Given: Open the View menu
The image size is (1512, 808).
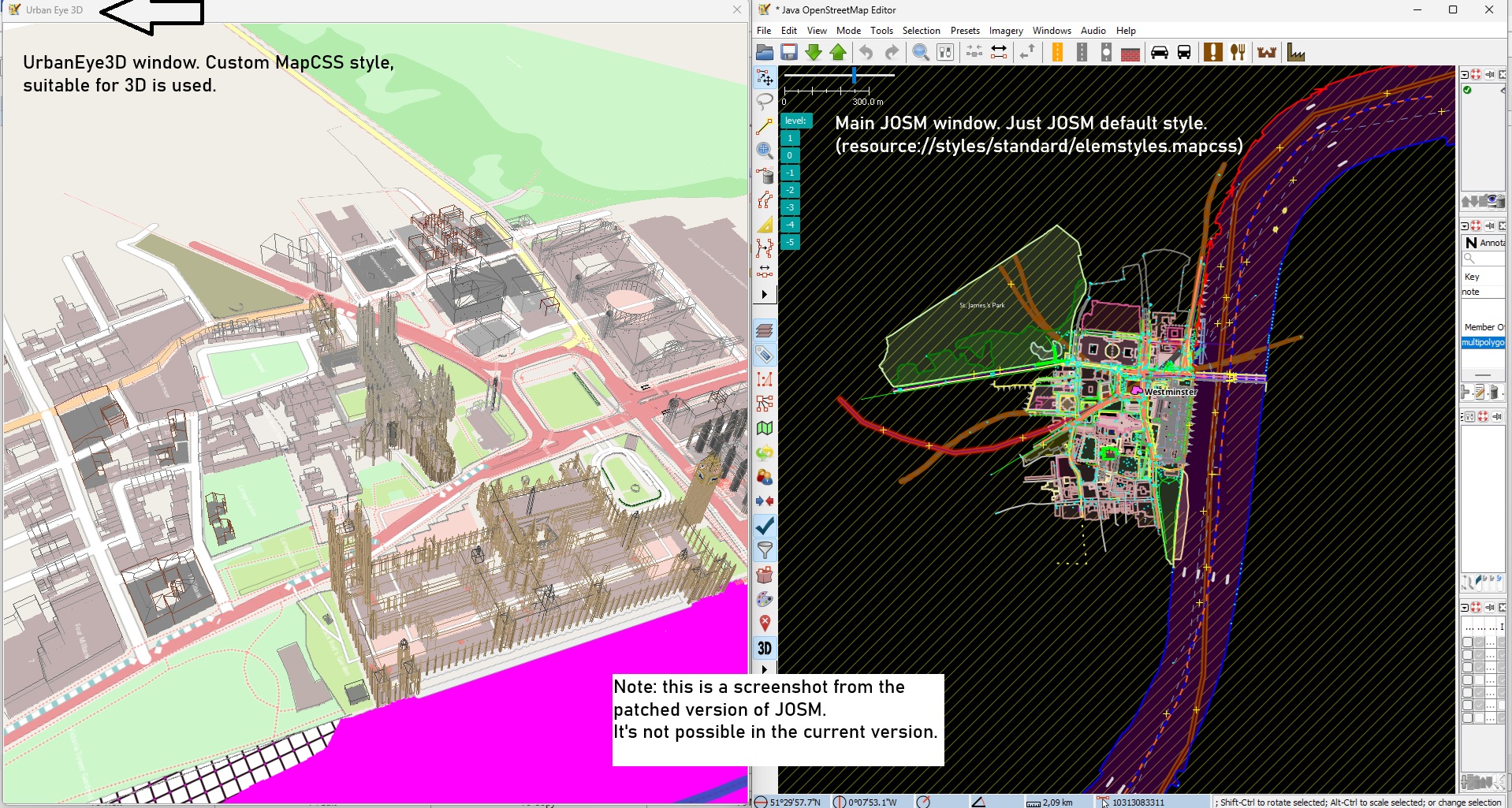Looking at the screenshot, I should click(x=817, y=31).
